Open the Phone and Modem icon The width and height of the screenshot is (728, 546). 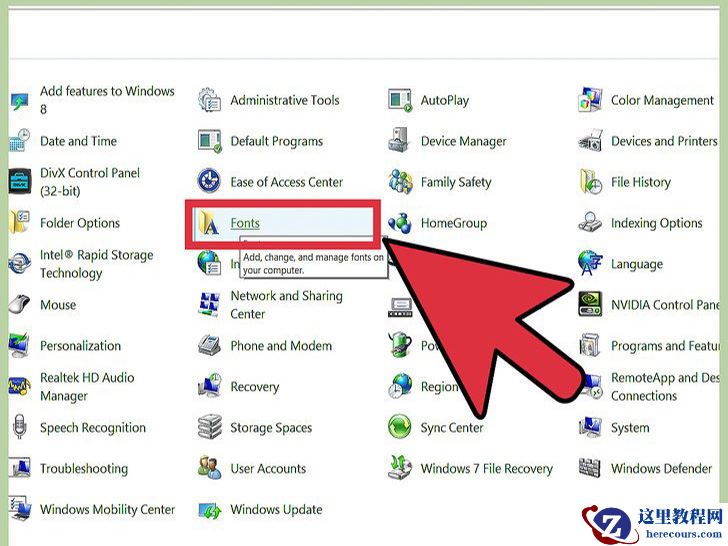(209, 346)
